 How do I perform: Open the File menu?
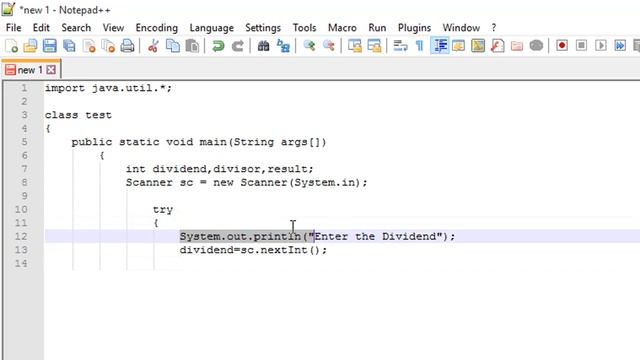pyautogui.click(x=13, y=28)
